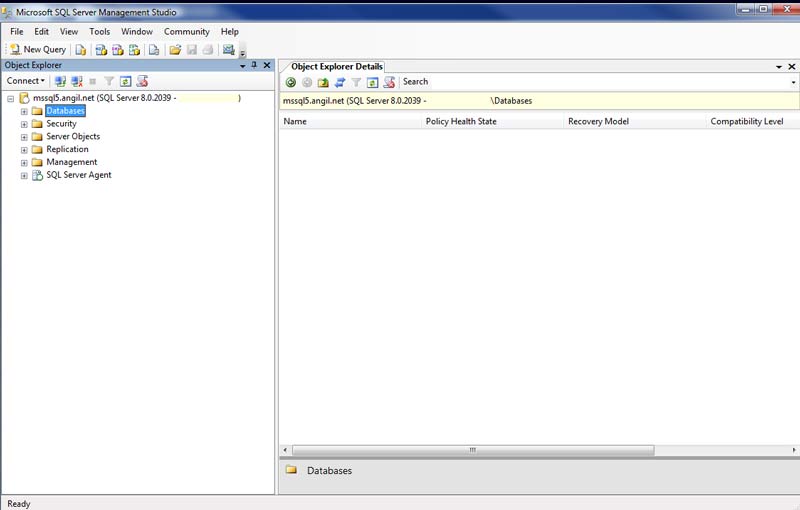
Task: Click the Refresh icon in Object Explorer toolbar
Action: pyautogui.click(x=126, y=81)
